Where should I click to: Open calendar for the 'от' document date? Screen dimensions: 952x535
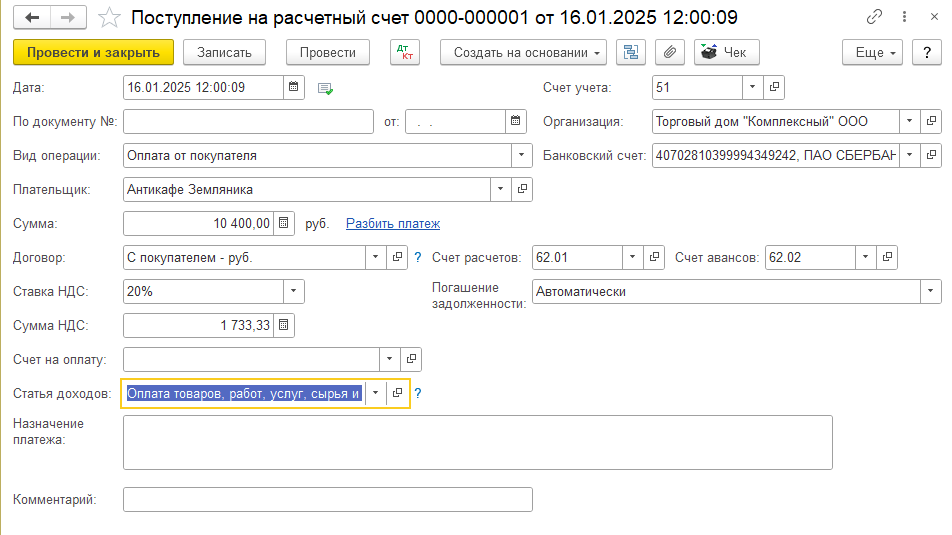[515, 121]
